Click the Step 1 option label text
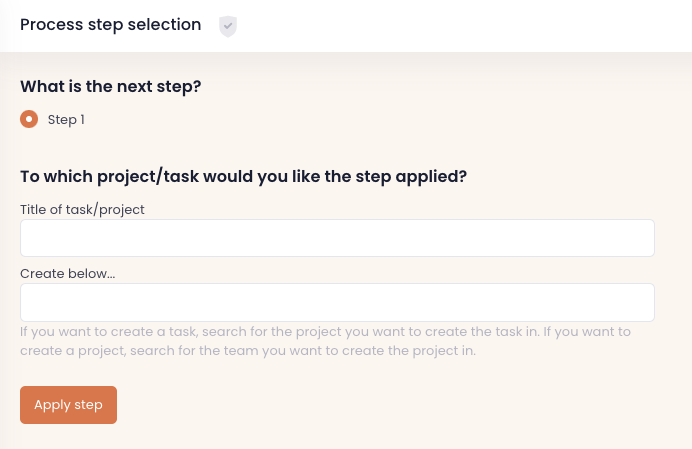 pos(66,120)
